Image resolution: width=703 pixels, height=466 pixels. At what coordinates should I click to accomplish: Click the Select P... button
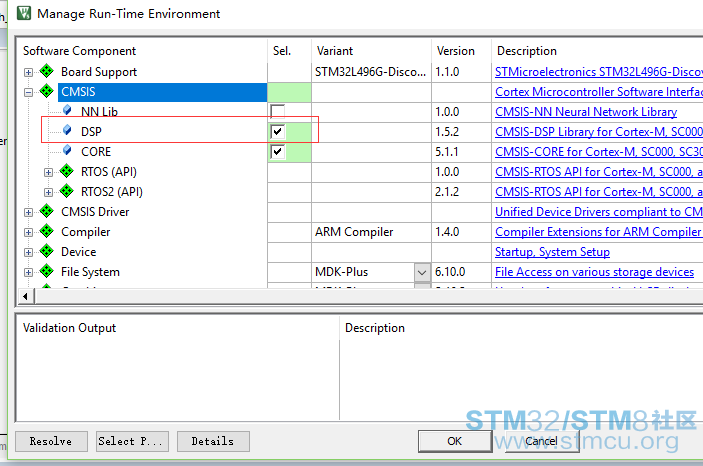tap(132, 441)
